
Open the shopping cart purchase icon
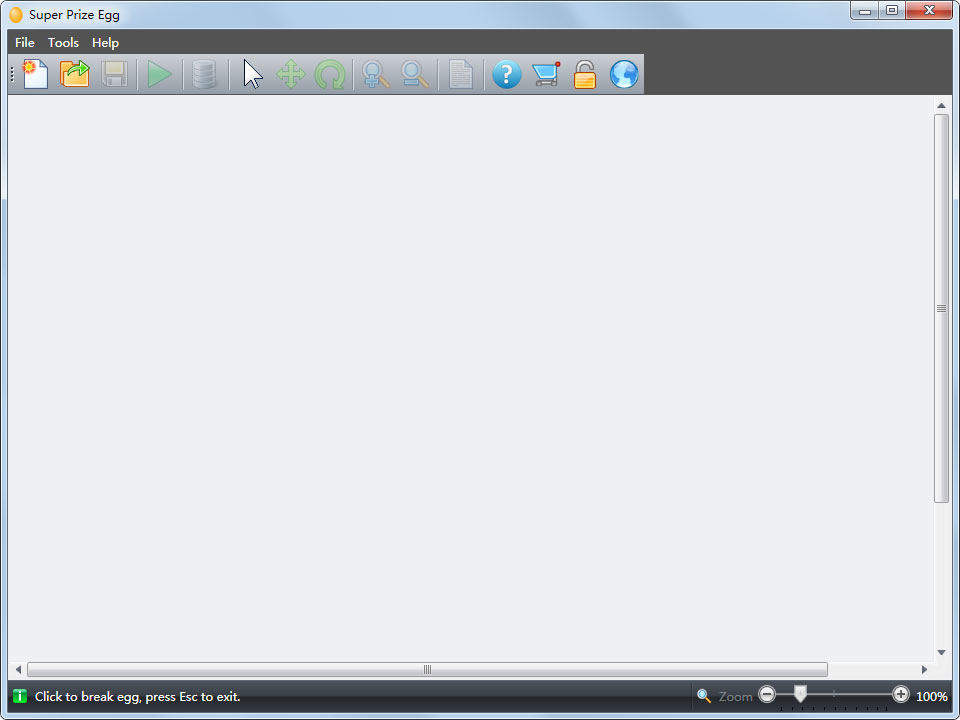click(x=546, y=75)
